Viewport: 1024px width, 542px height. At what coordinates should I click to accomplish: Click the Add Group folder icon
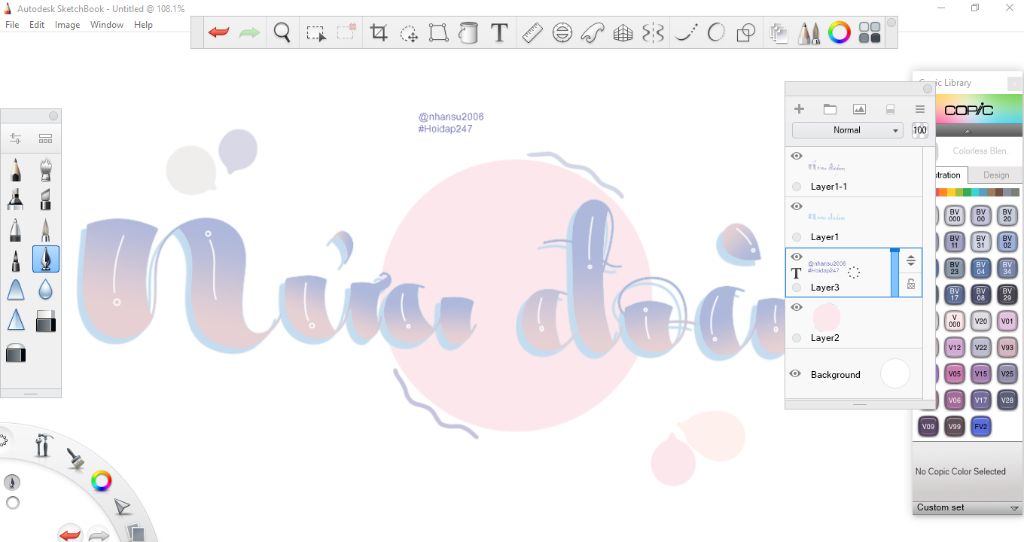829,109
